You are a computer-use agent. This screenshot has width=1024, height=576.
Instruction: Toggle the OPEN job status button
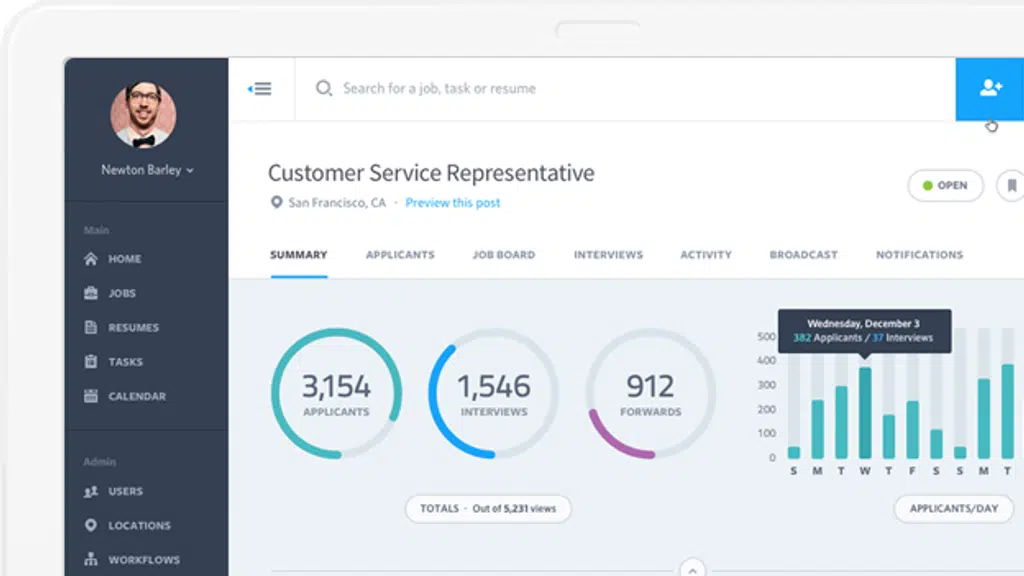(x=945, y=185)
